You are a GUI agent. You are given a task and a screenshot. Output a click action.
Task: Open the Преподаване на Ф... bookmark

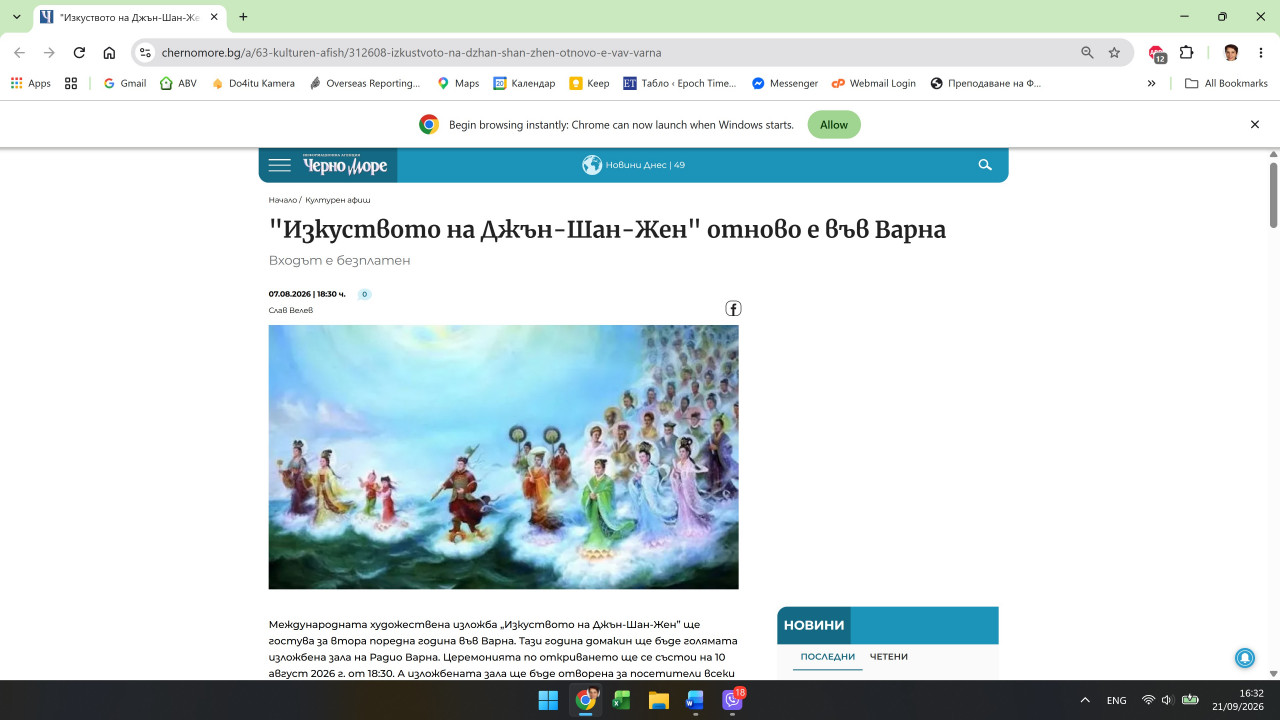(x=986, y=83)
